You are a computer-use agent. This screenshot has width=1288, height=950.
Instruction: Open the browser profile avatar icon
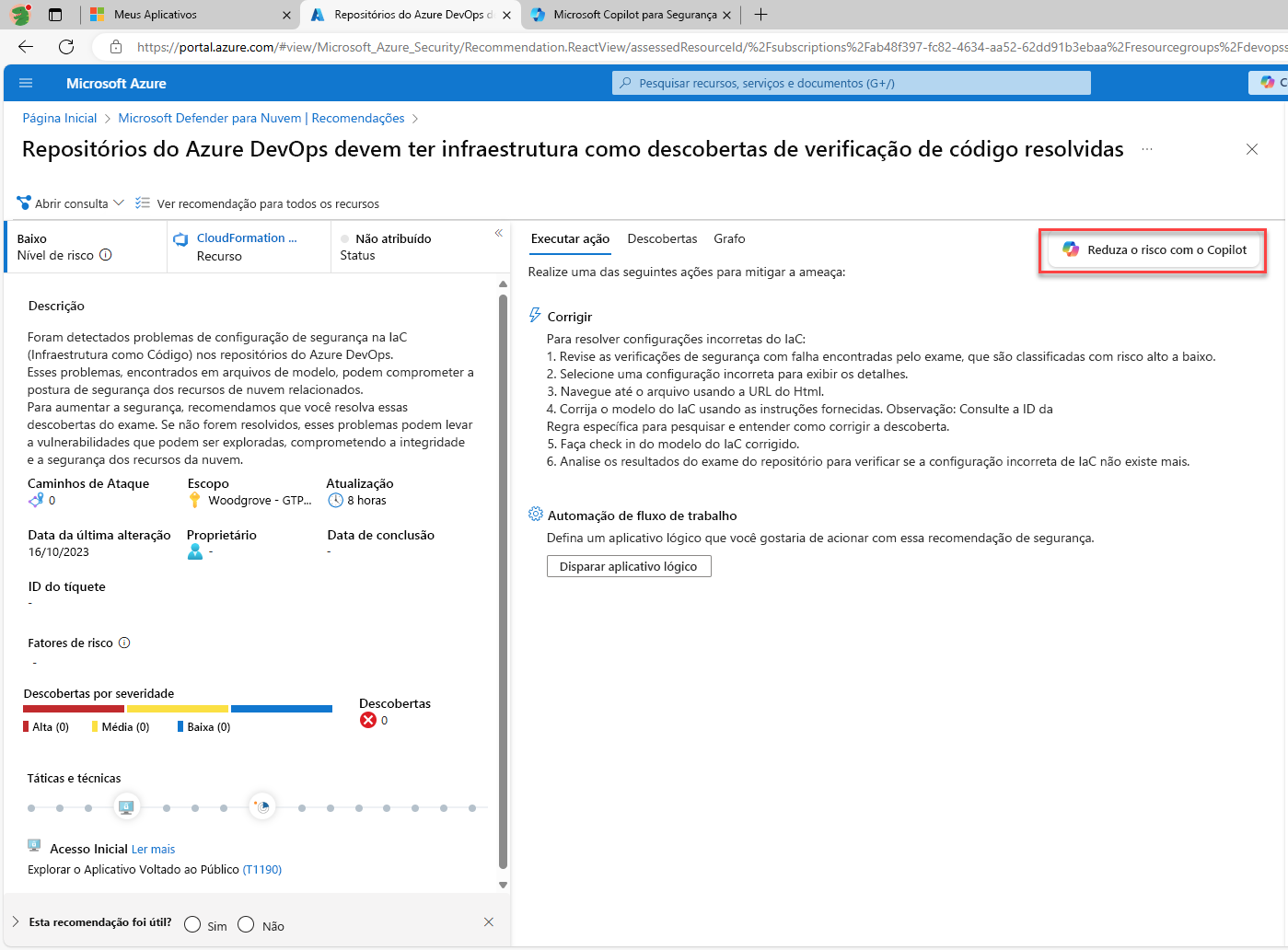[x=20, y=15]
